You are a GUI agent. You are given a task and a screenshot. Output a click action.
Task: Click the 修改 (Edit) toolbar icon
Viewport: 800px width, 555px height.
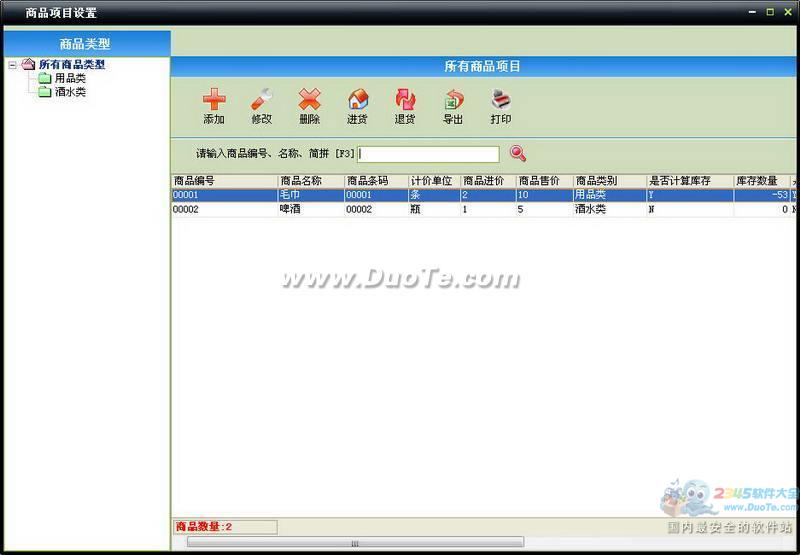(261, 100)
